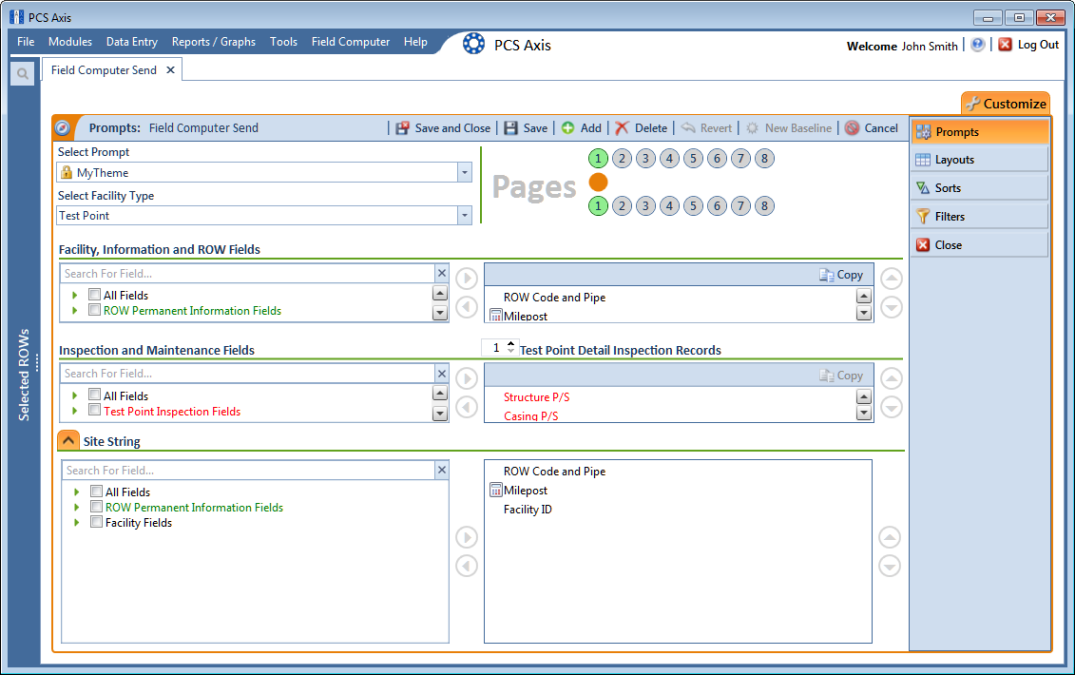Expand ROW Permanent Information Fields in Site String
1075x675 pixels.
point(77,507)
